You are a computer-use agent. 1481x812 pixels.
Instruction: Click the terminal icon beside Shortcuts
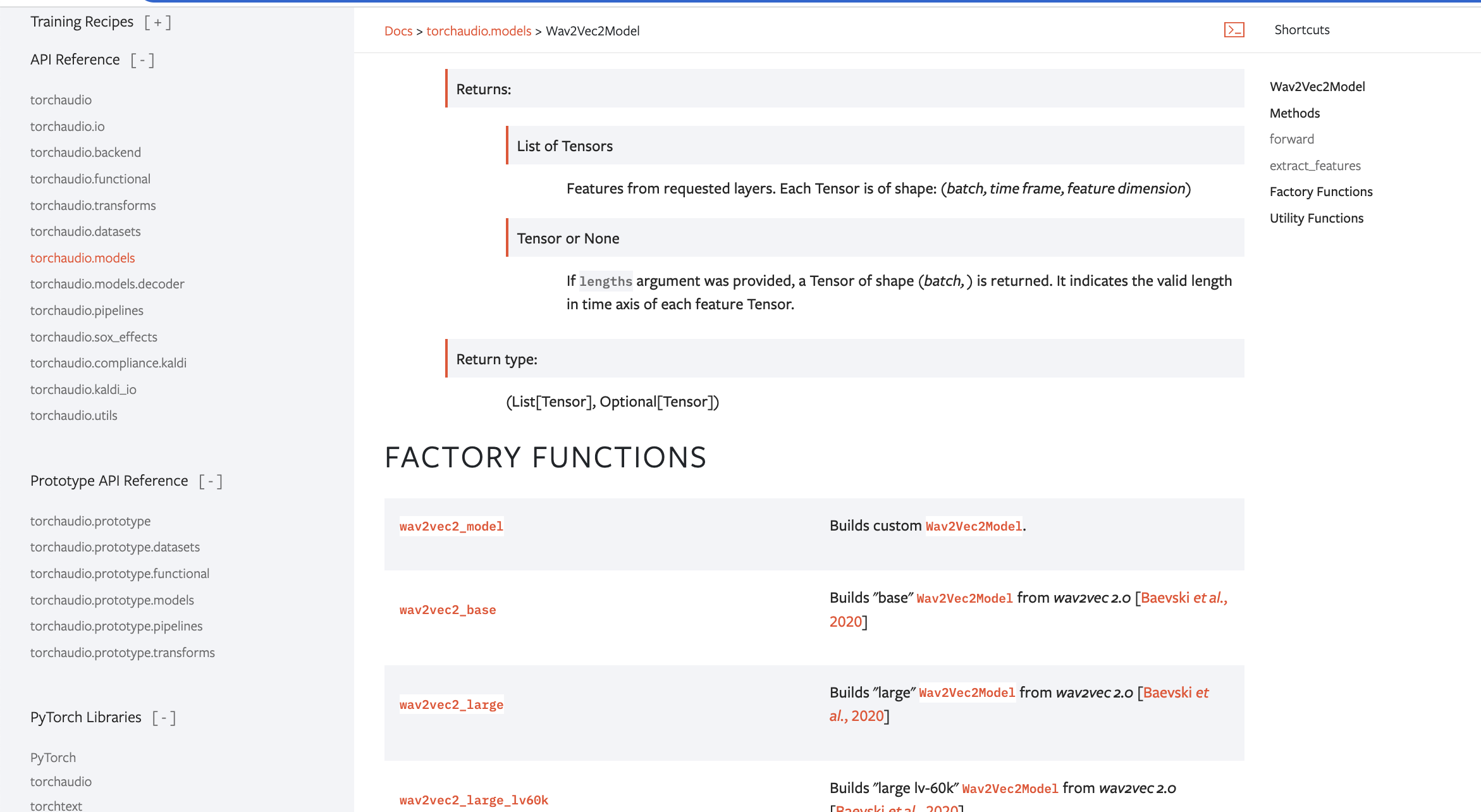click(x=1234, y=30)
